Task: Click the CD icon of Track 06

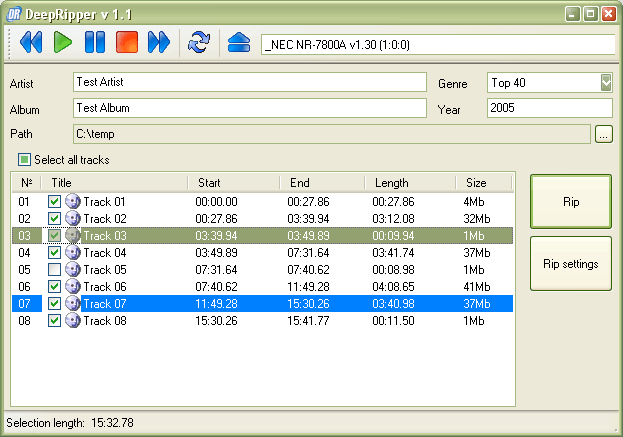Action: pyautogui.click(x=73, y=286)
